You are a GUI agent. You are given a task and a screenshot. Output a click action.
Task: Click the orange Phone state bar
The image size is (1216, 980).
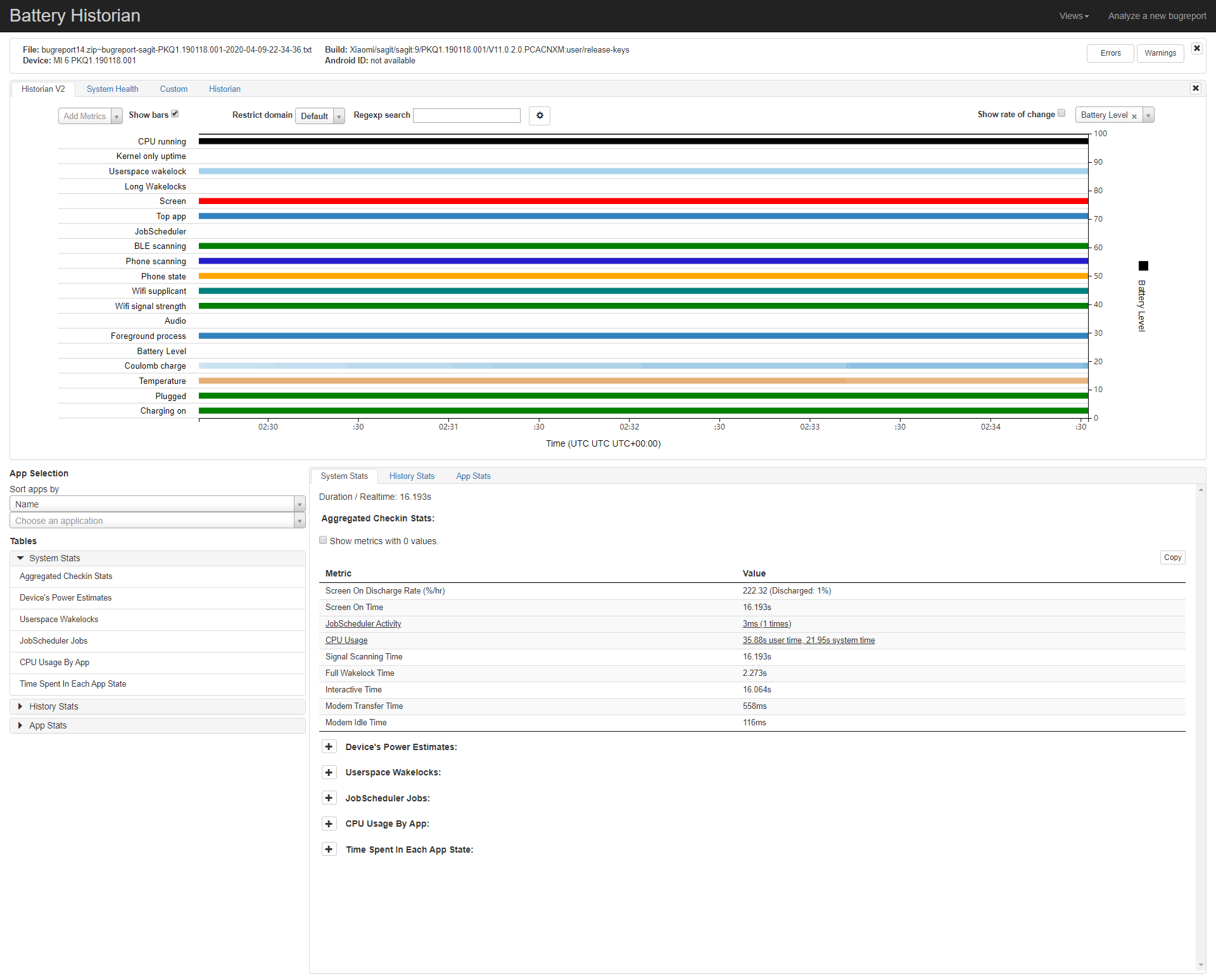(x=643, y=276)
